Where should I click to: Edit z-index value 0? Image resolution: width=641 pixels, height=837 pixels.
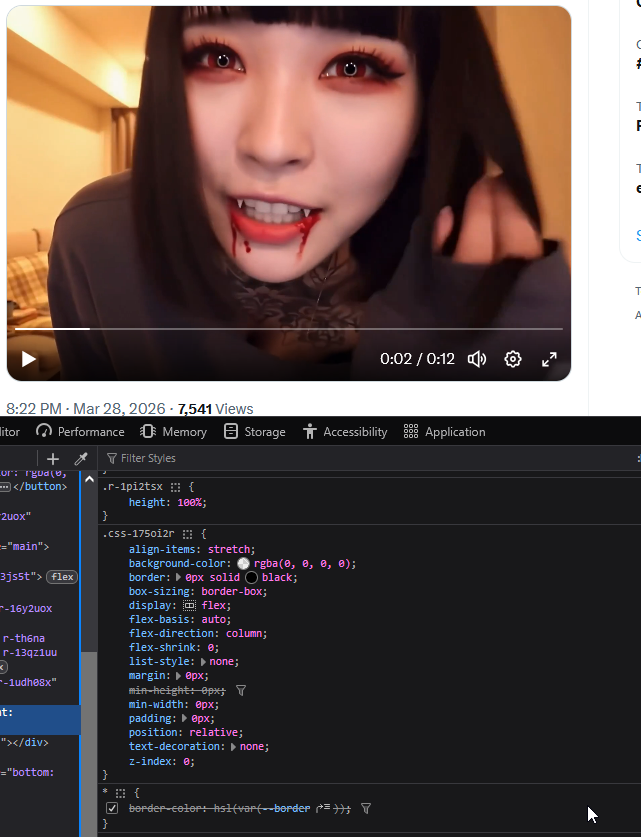pyautogui.click(x=186, y=761)
